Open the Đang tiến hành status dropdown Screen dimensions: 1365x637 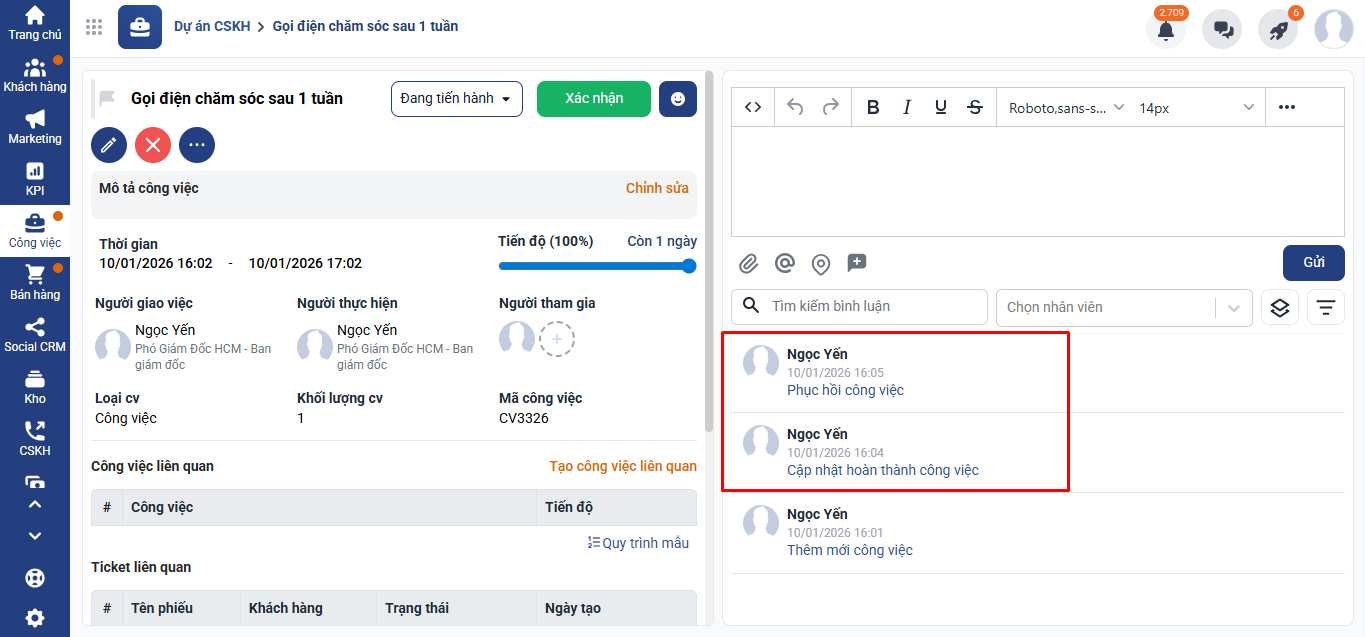456,99
